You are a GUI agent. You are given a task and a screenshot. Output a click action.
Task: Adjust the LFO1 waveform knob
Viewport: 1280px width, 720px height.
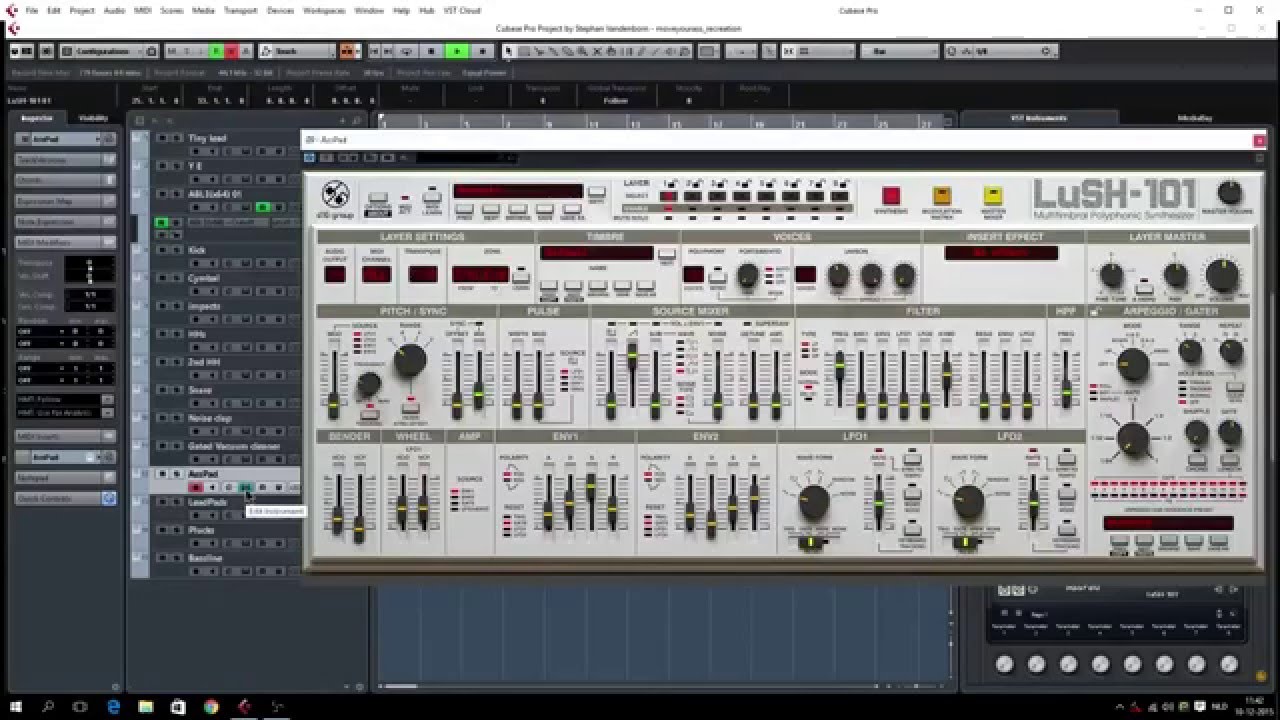click(813, 502)
